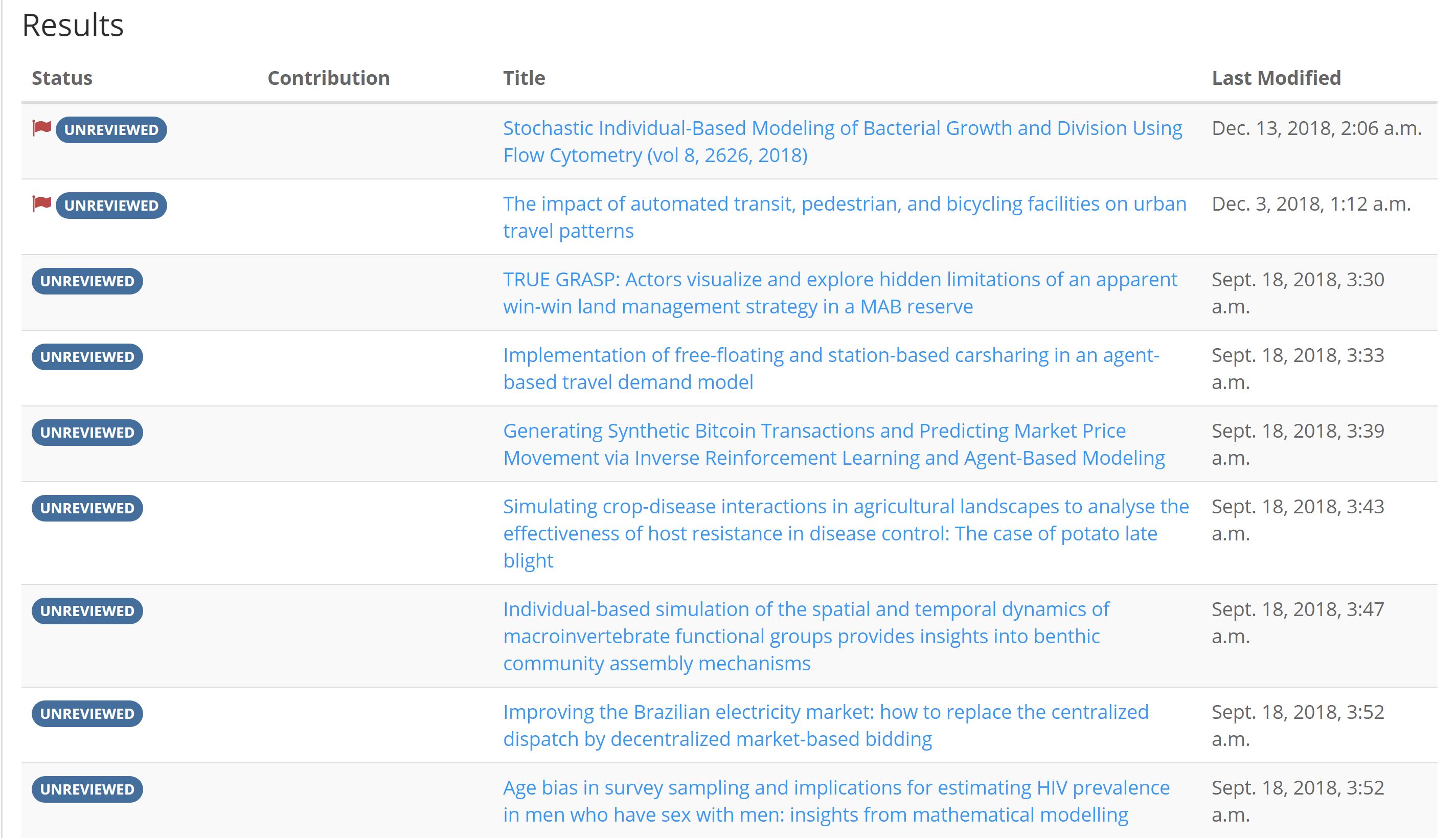Open Stochastic Individual-Based Modeling of Bacterial Growth link
This screenshot has width=1456, height=838.
coord(843,142)
